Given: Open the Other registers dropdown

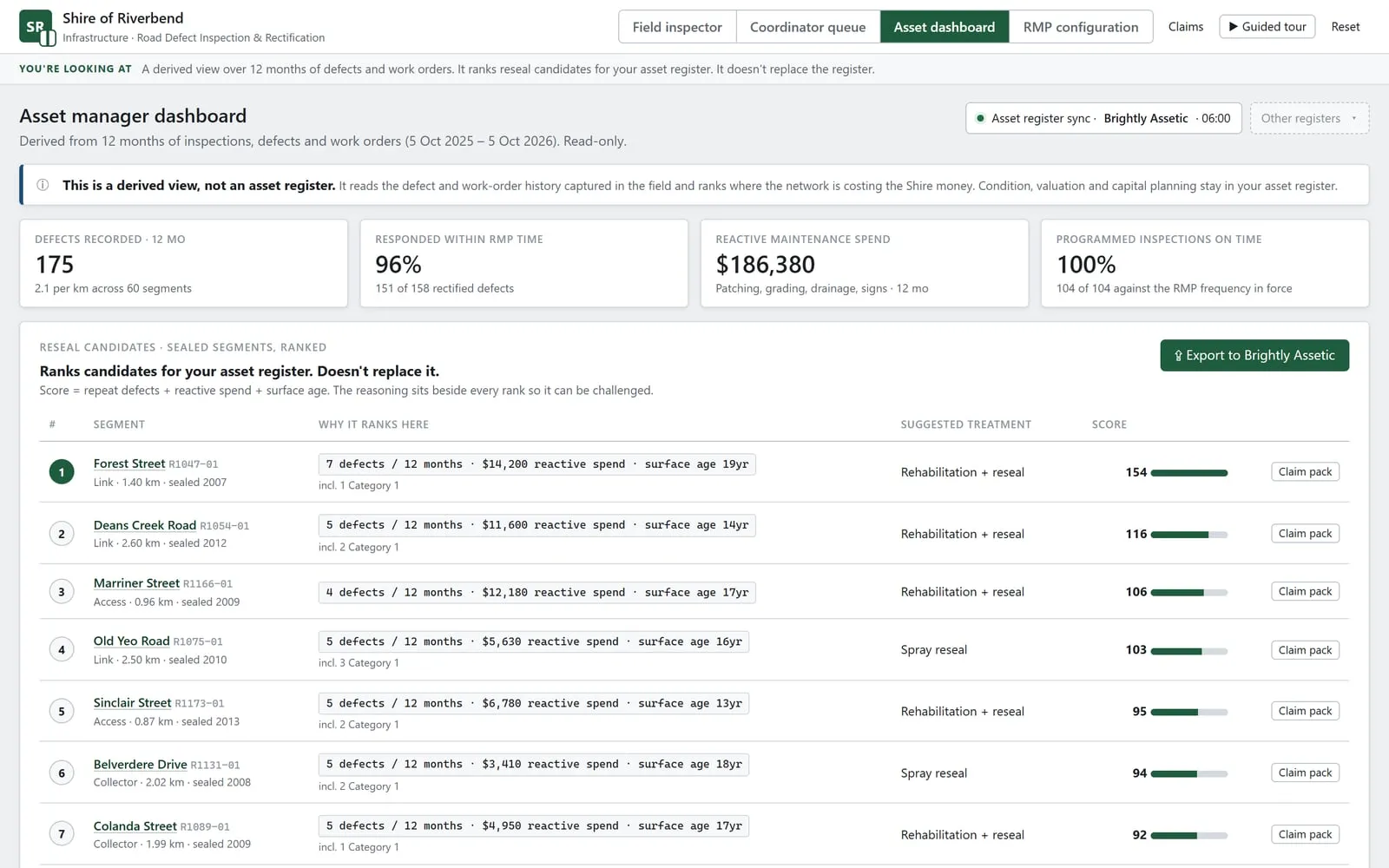Looking at the screenshot, I should 1309,118.
